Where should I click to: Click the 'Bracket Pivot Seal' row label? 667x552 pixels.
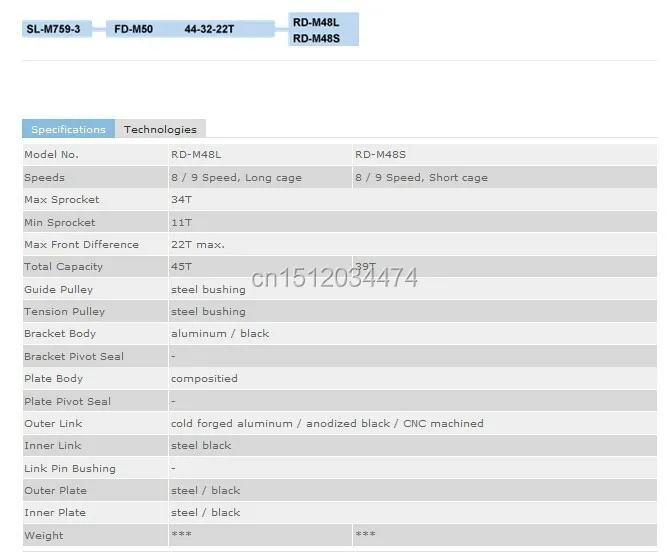(x=74, y=356)
